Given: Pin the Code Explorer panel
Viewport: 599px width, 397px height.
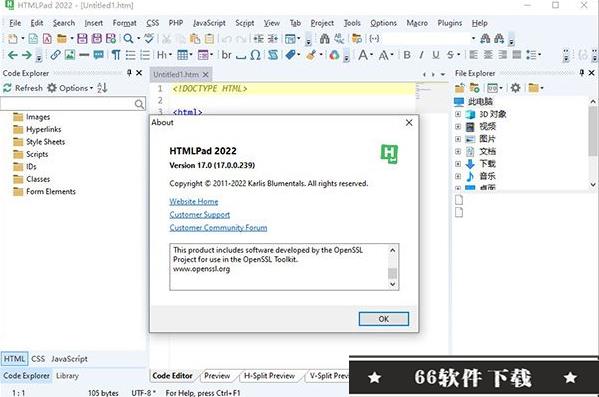Looking at the screenshot, I should click(x=129, y=73).
